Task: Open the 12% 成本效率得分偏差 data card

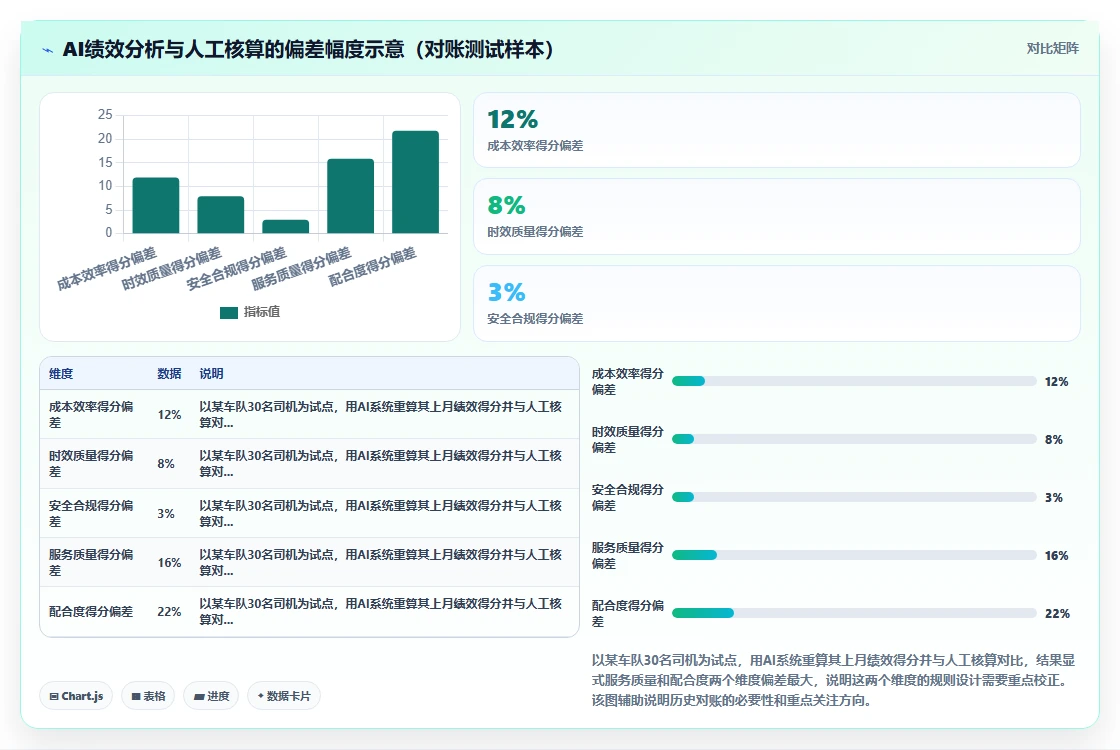Action: (776, 130)
